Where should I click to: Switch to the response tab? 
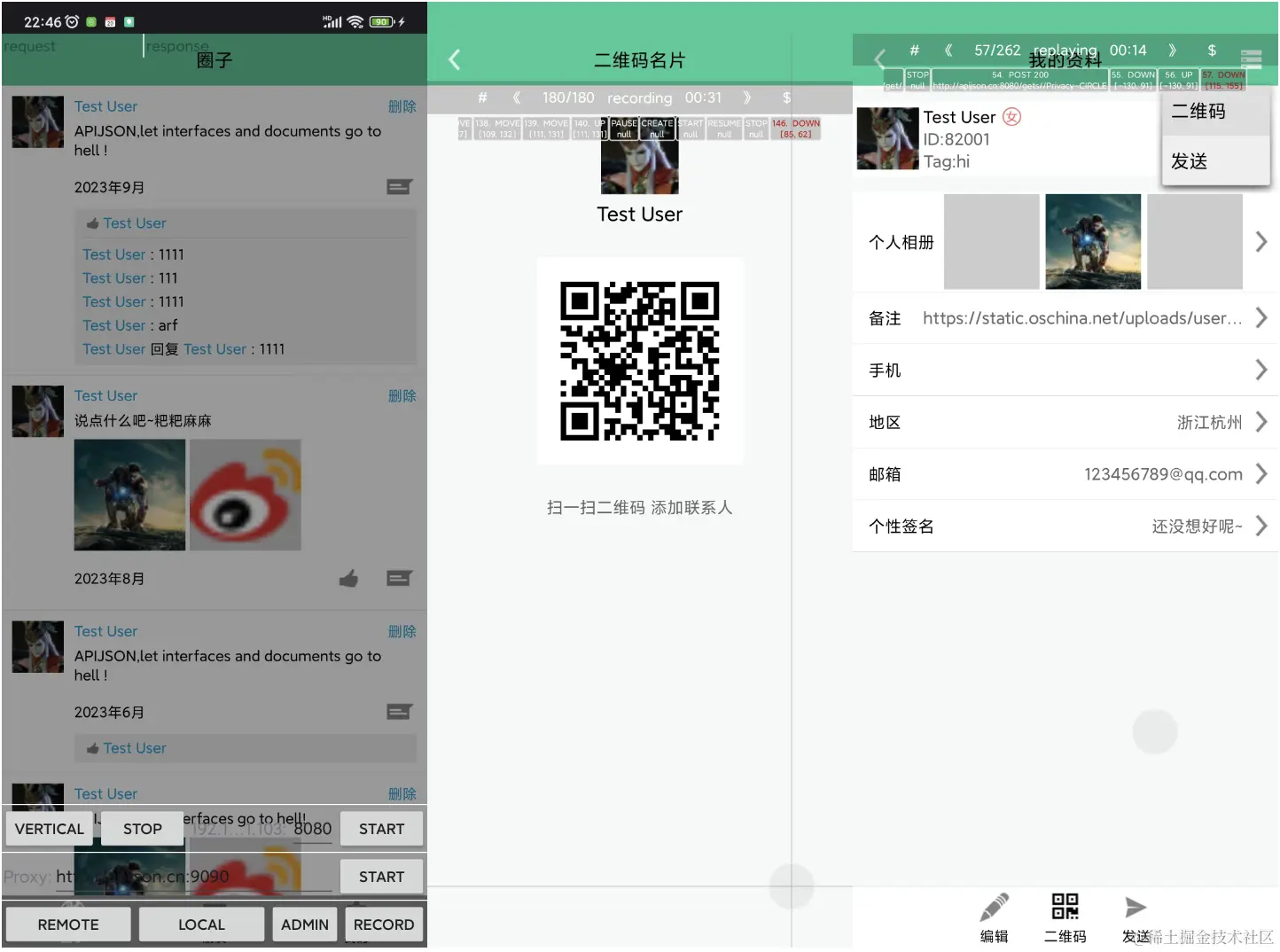(177, 46)
